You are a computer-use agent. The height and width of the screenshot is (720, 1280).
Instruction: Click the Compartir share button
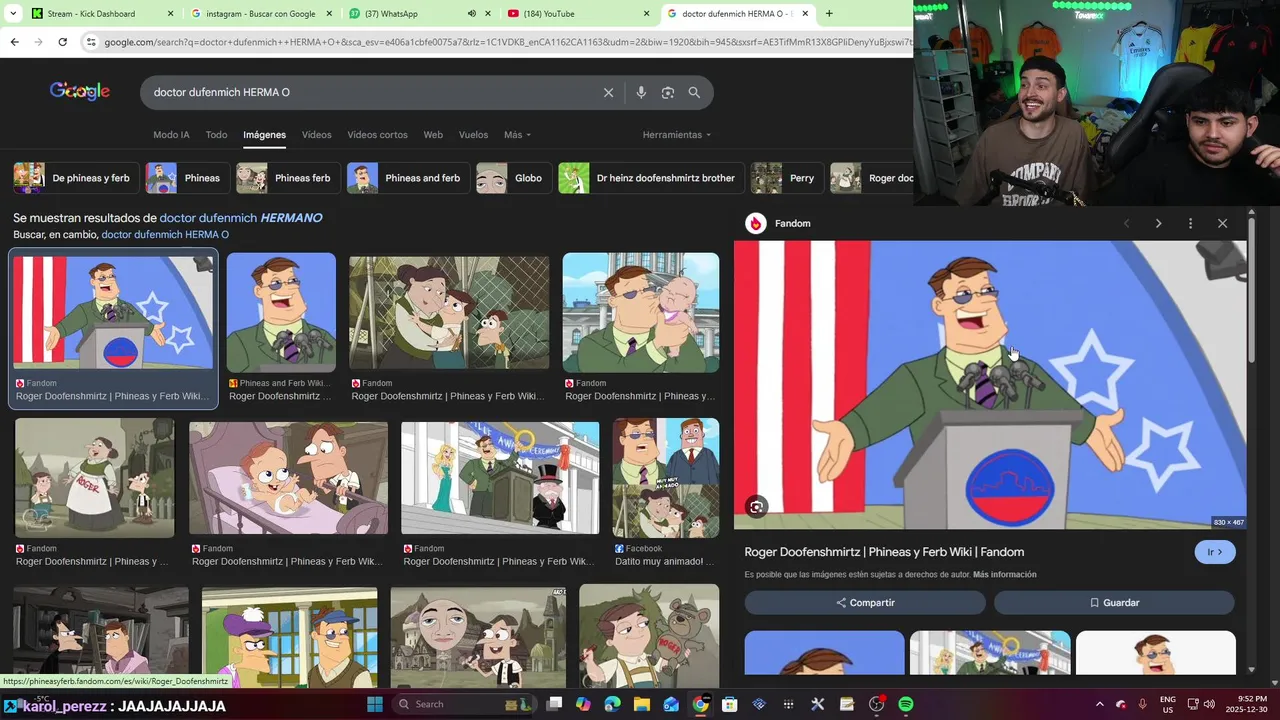865,603
